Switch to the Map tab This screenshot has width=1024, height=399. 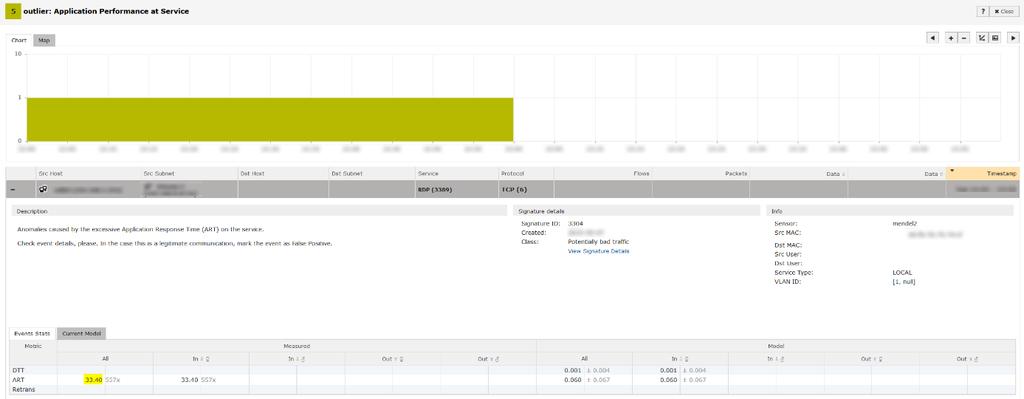point(44,40)
